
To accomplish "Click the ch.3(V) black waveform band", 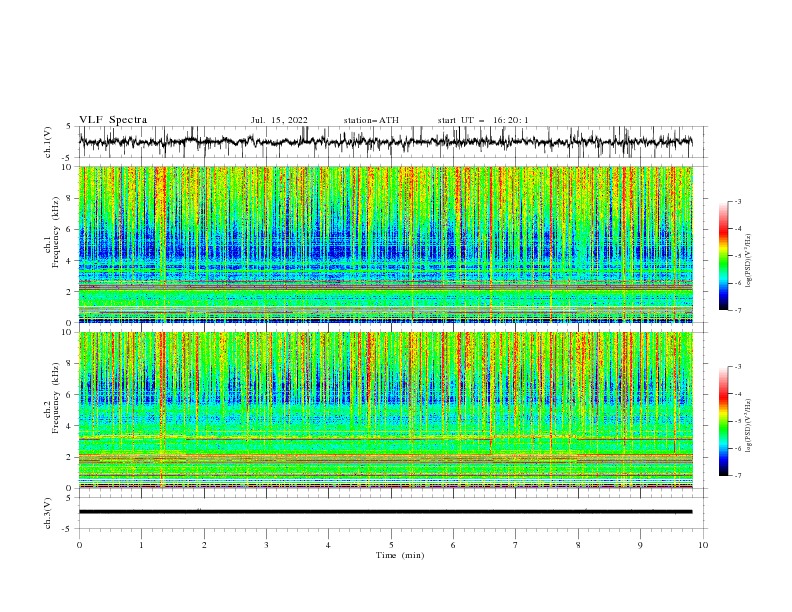I will [385, 512].
